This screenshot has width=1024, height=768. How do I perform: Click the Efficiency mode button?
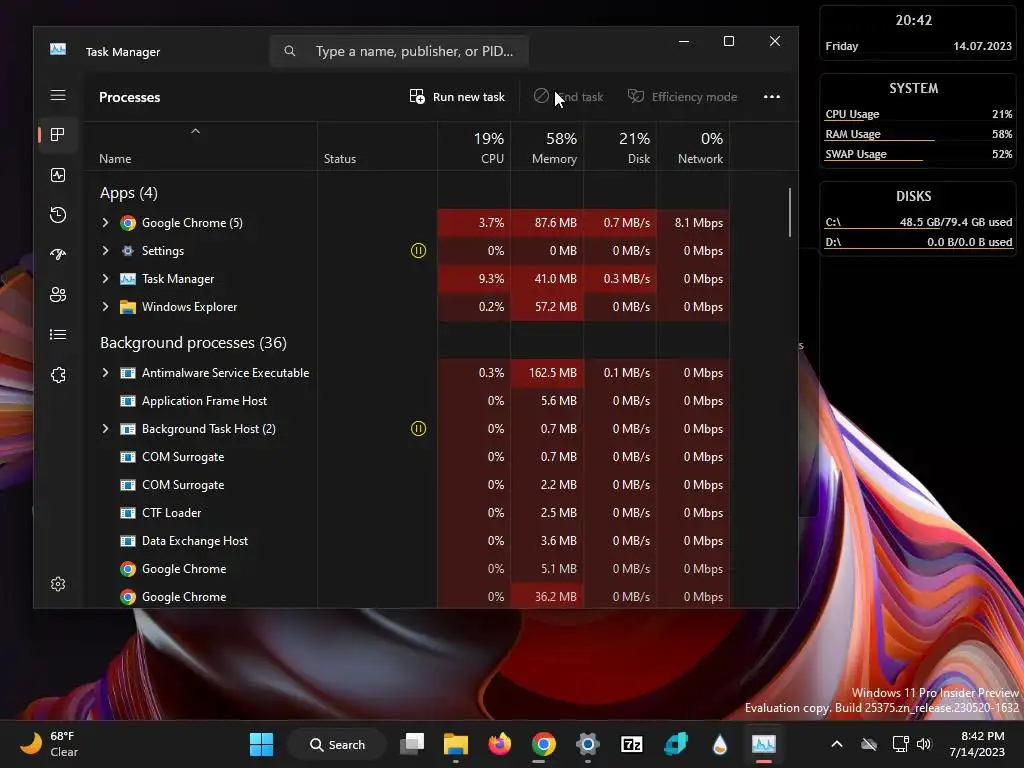[682, 97]
